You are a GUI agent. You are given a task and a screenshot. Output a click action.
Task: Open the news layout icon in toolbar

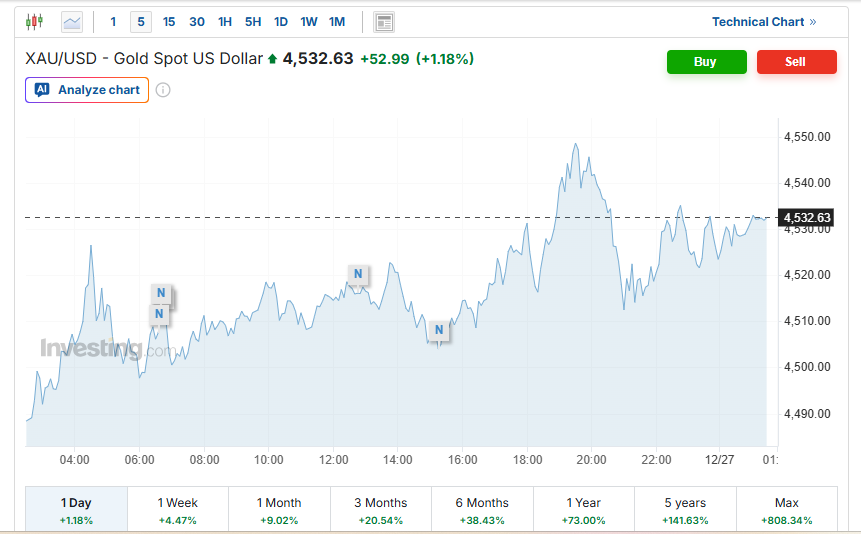click(x=383, y=22)
